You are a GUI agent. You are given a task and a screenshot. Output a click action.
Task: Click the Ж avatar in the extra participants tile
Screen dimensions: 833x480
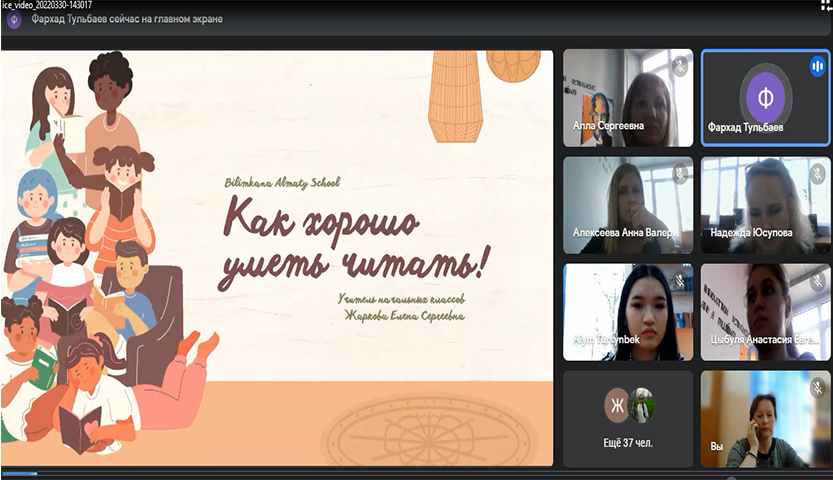pos(616,405)
